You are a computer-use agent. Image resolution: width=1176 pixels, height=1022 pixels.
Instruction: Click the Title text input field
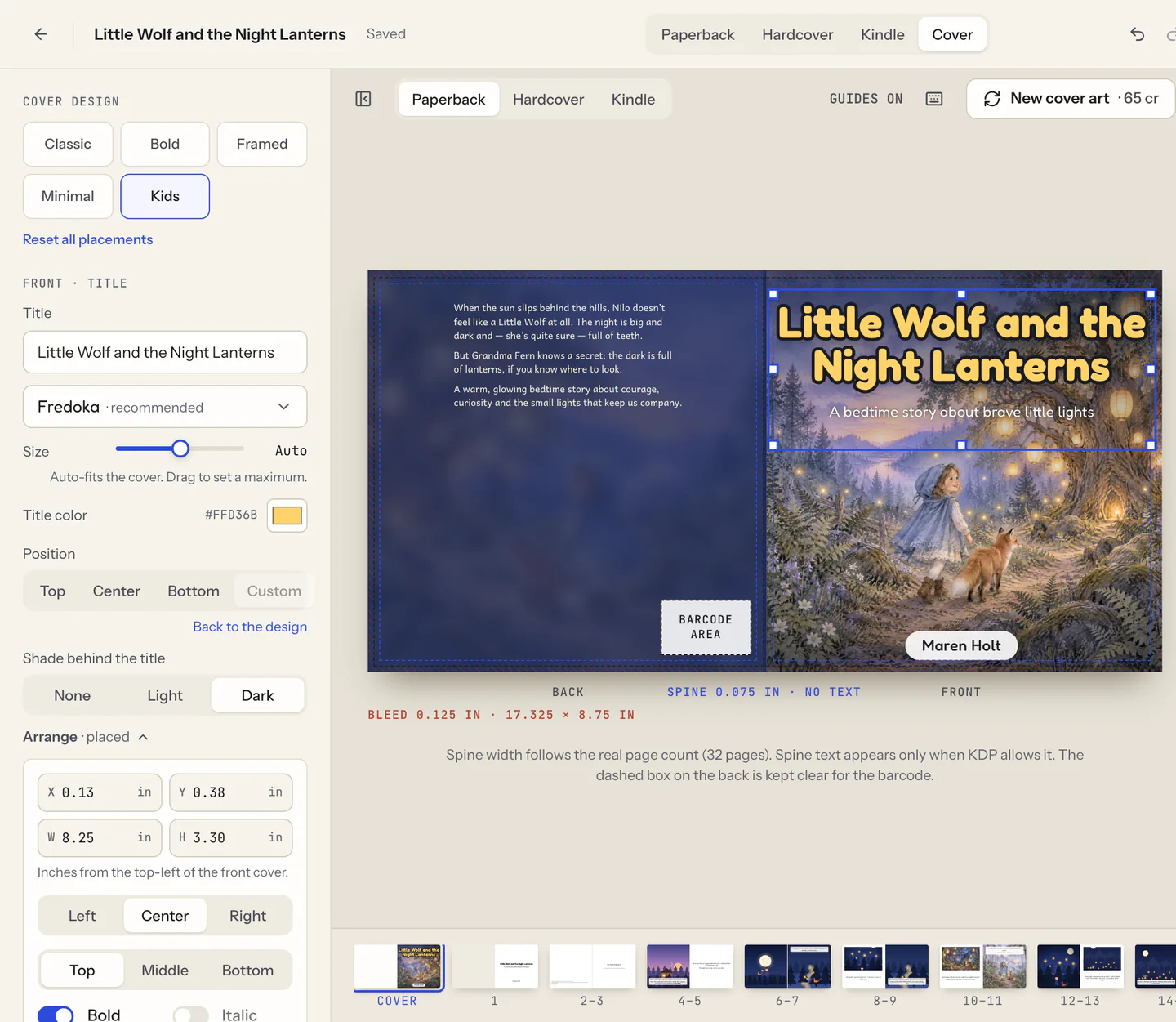point(165,352)
